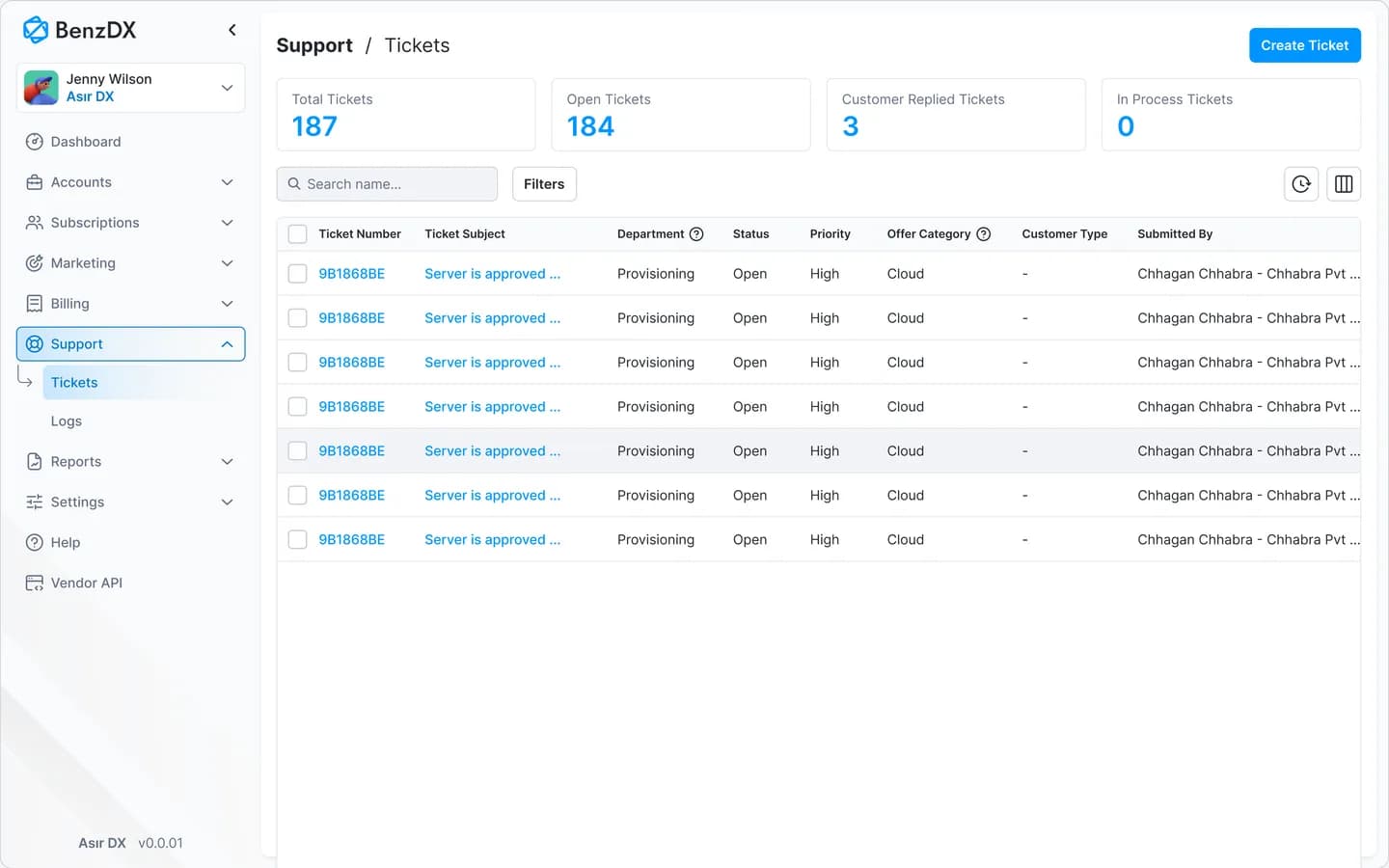The image size is (1389, 868).
Task: Click the Support breadcrumb link
Action: pos(314,45)
